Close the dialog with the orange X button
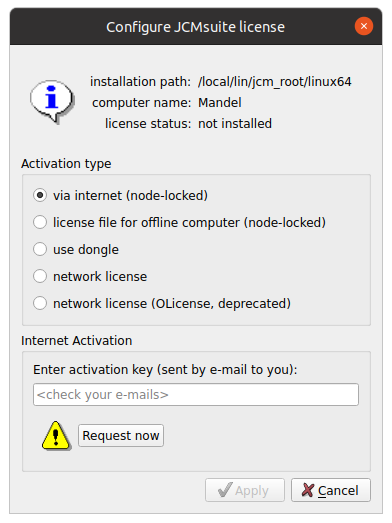 pos(364,26)
